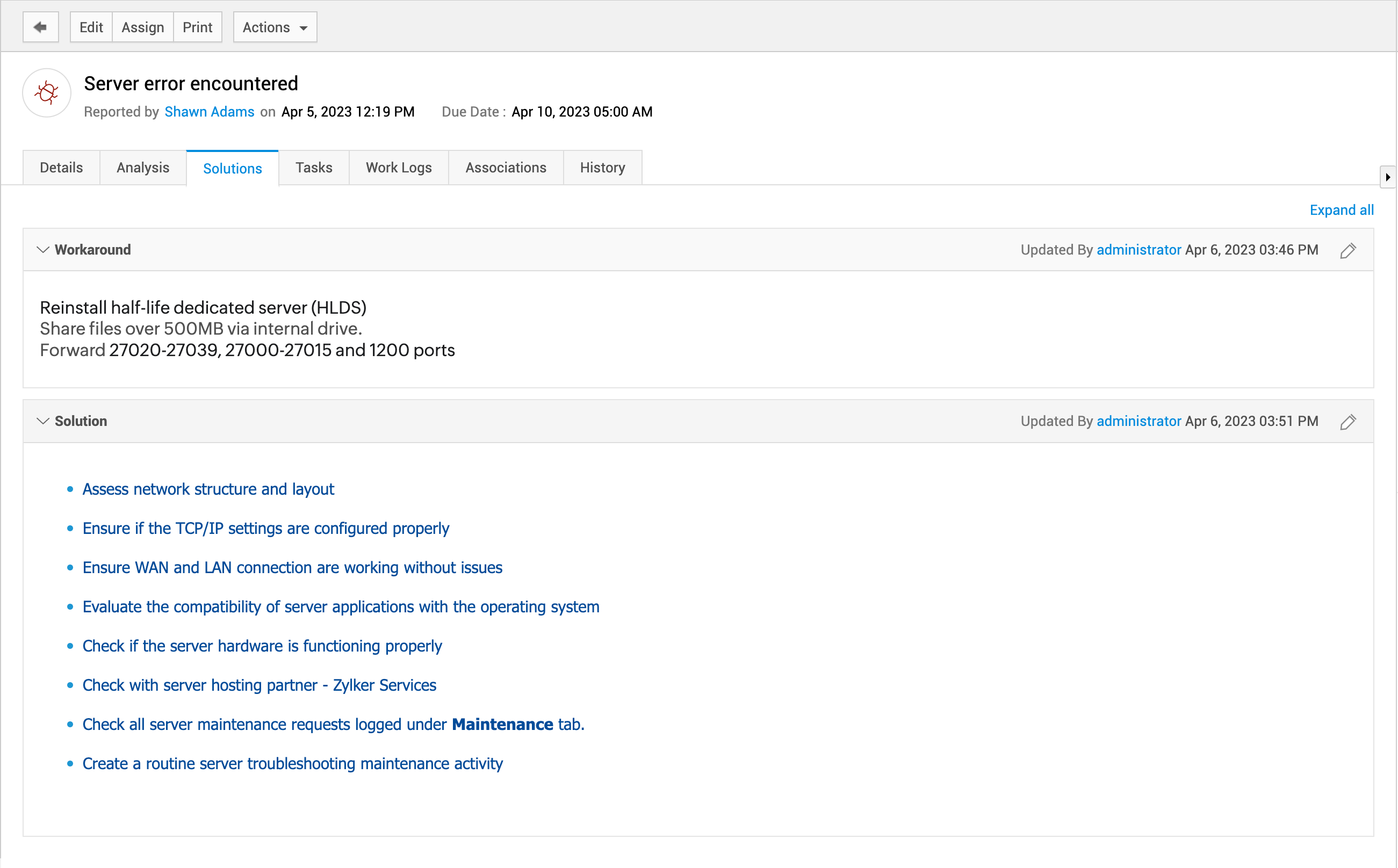Edit the Workaround with pencil icon
This screenshot has width=1398, height=868.
tap(1347, 250)
